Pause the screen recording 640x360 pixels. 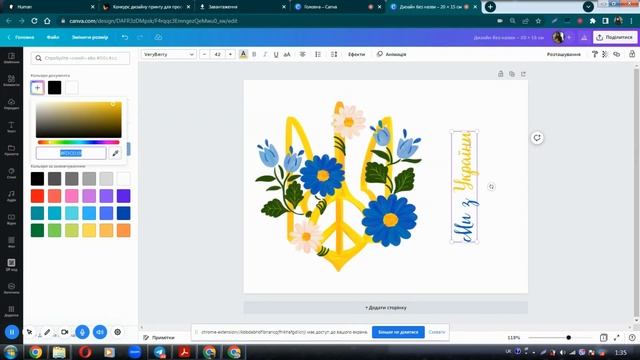(12, 332)
